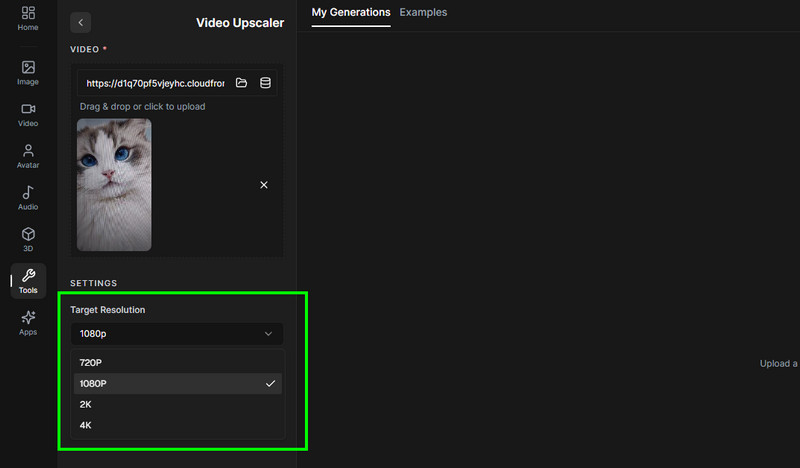Go back using the left chevron button
Image resolution: width=800 pixels, height=468 pixels.
coord(81,22)
